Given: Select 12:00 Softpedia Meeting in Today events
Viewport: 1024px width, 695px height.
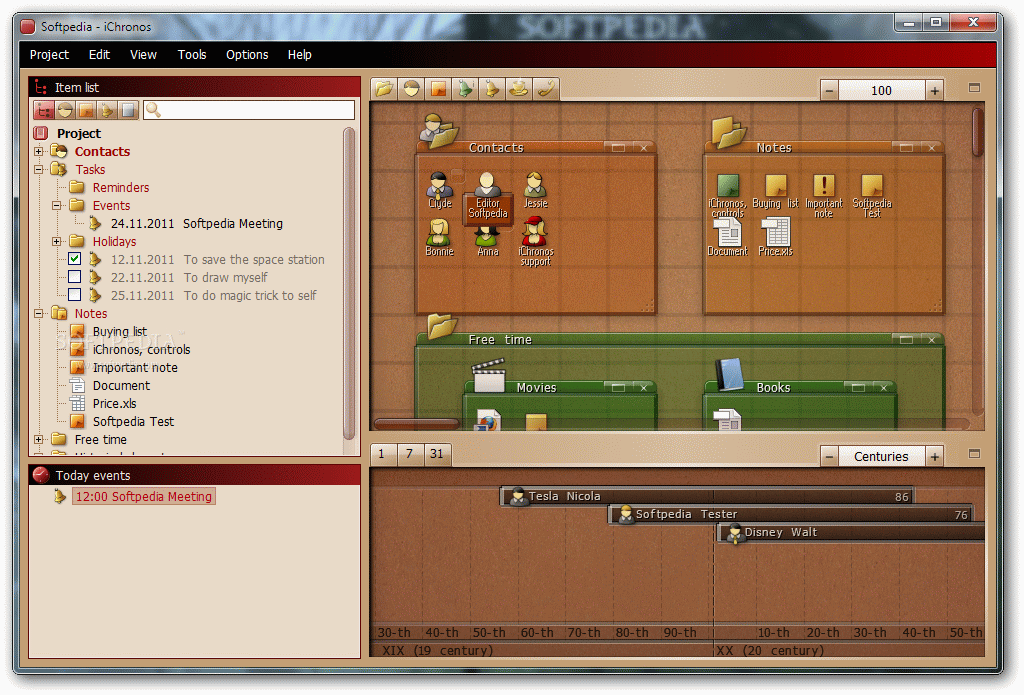Looking at the screenshot, I should (144, 496).
